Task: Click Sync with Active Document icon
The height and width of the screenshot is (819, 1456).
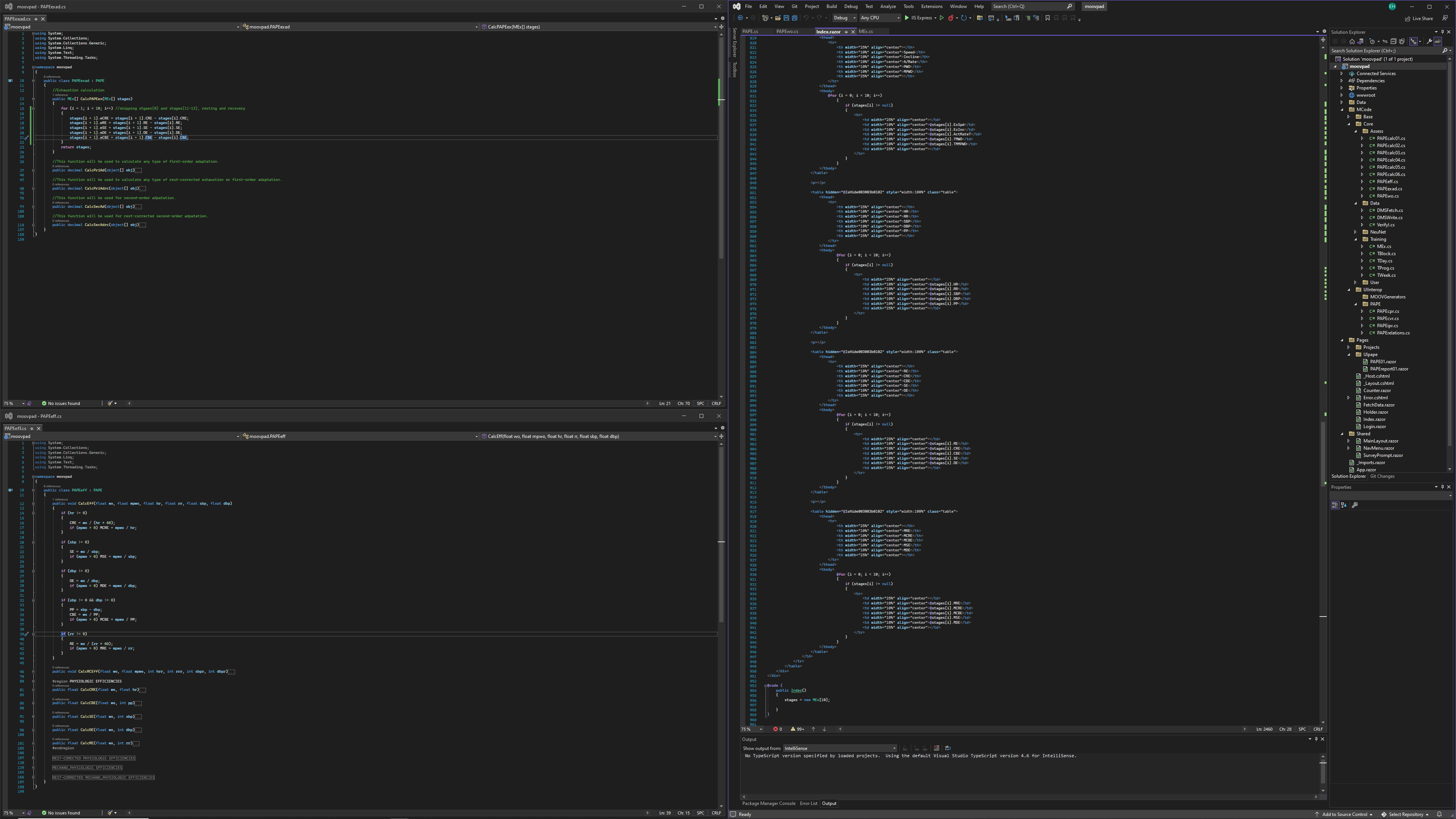Action: click(x=1385, y=41)
